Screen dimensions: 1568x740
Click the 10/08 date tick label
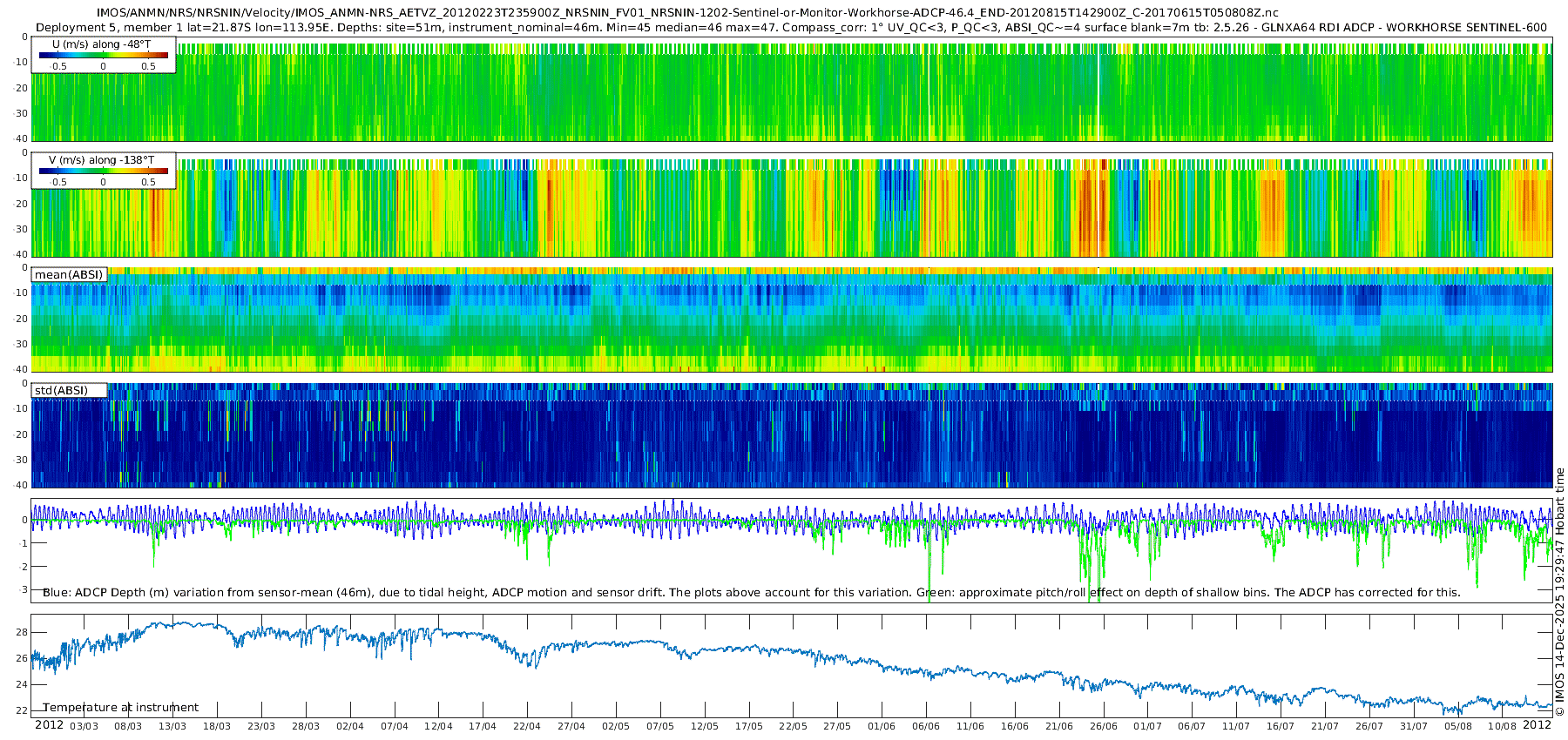(x=1502, y=726)
